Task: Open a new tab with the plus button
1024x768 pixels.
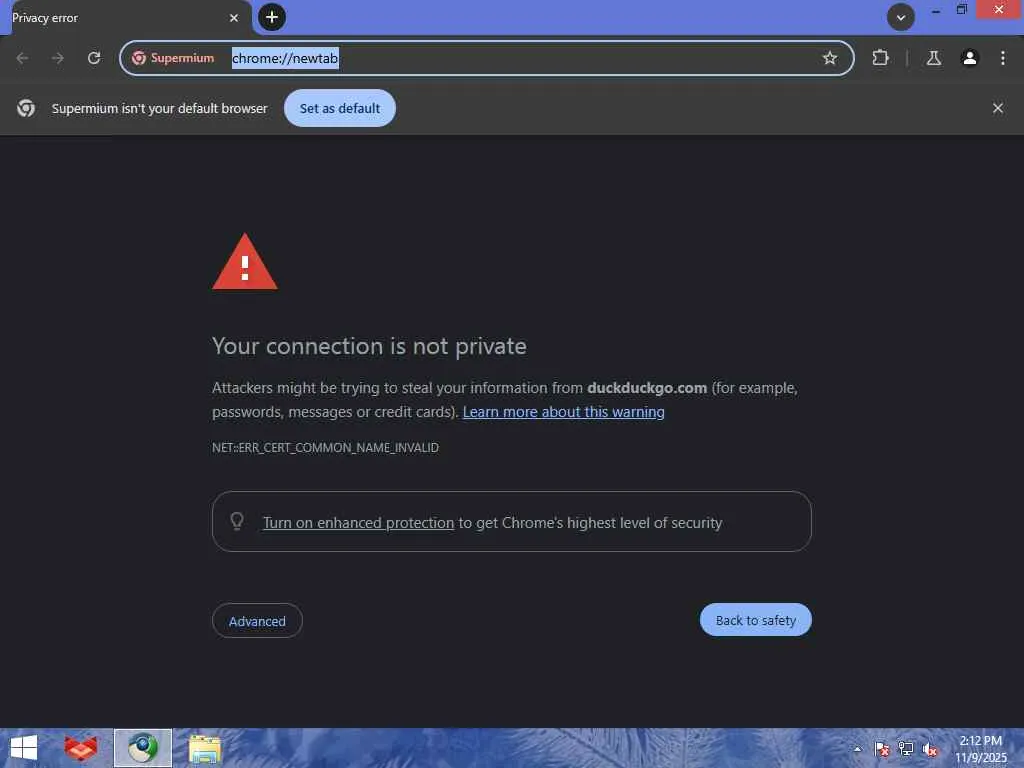Action: click(x=272, y=17)
